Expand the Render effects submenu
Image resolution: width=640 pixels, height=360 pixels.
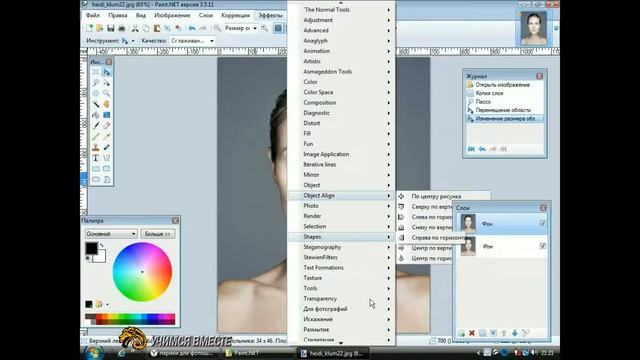pyautogui.click(x=341, y=216)
